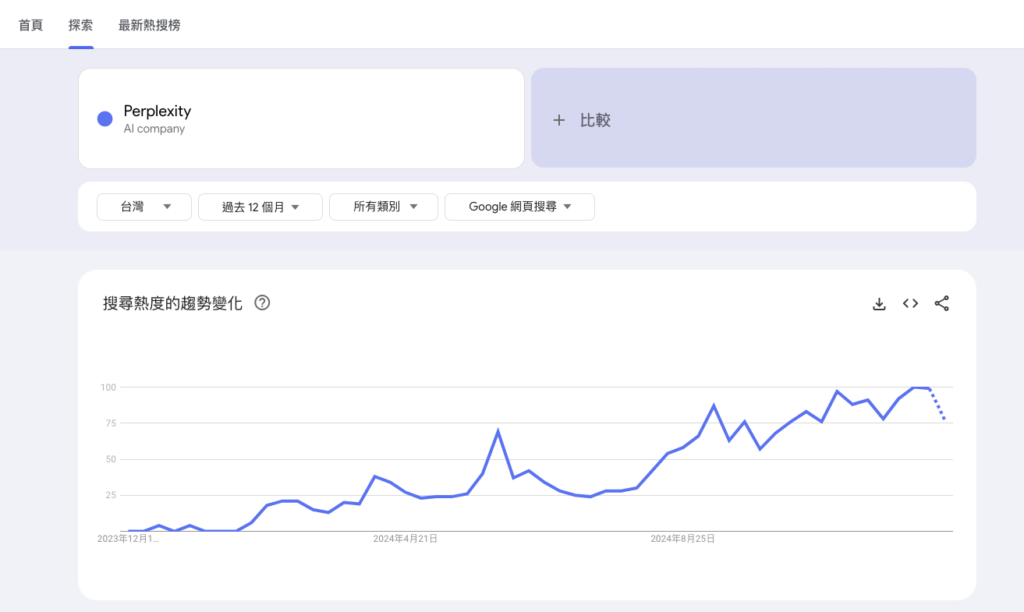1024x612 pixels.
Task: Click the Perplexity search term card
Action: point(301,118)
